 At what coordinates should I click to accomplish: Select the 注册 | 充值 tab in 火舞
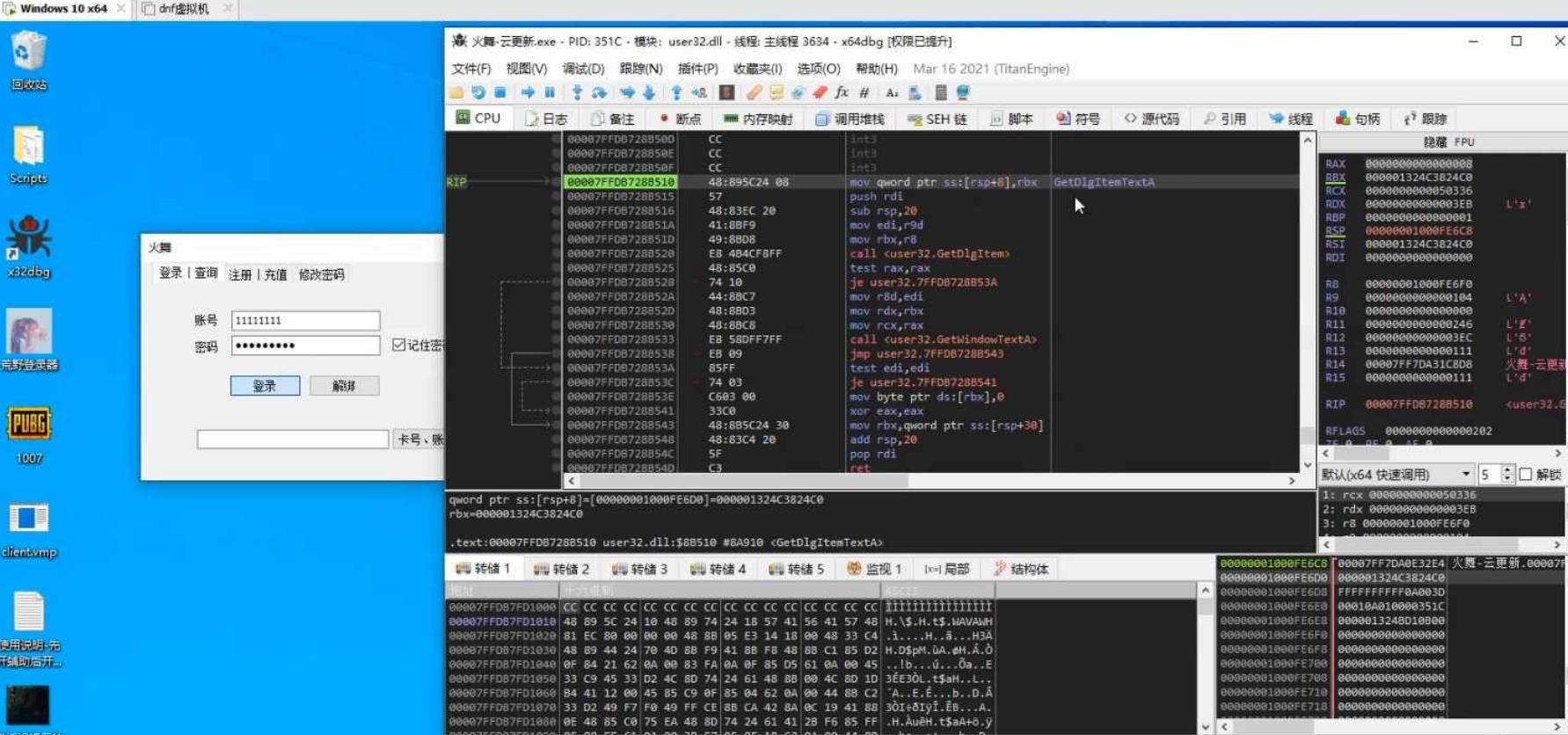(x=258, y=274)
